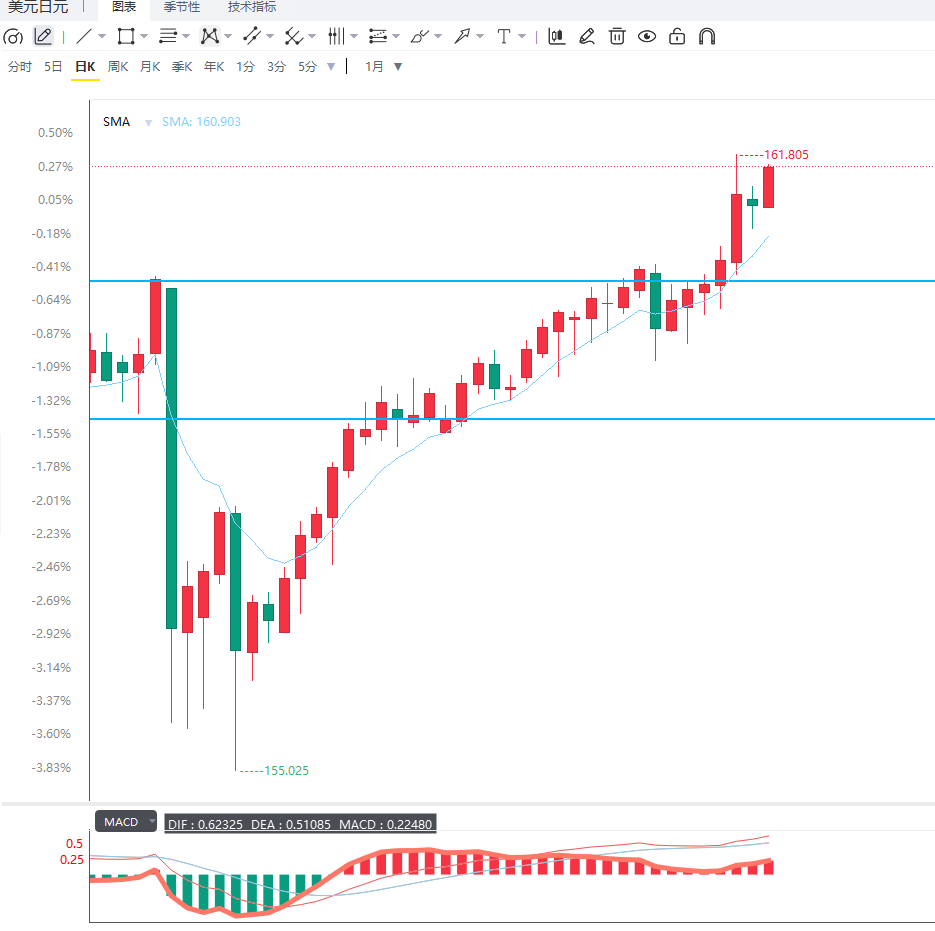Switch to the 季节性 tab

(182, 7)
